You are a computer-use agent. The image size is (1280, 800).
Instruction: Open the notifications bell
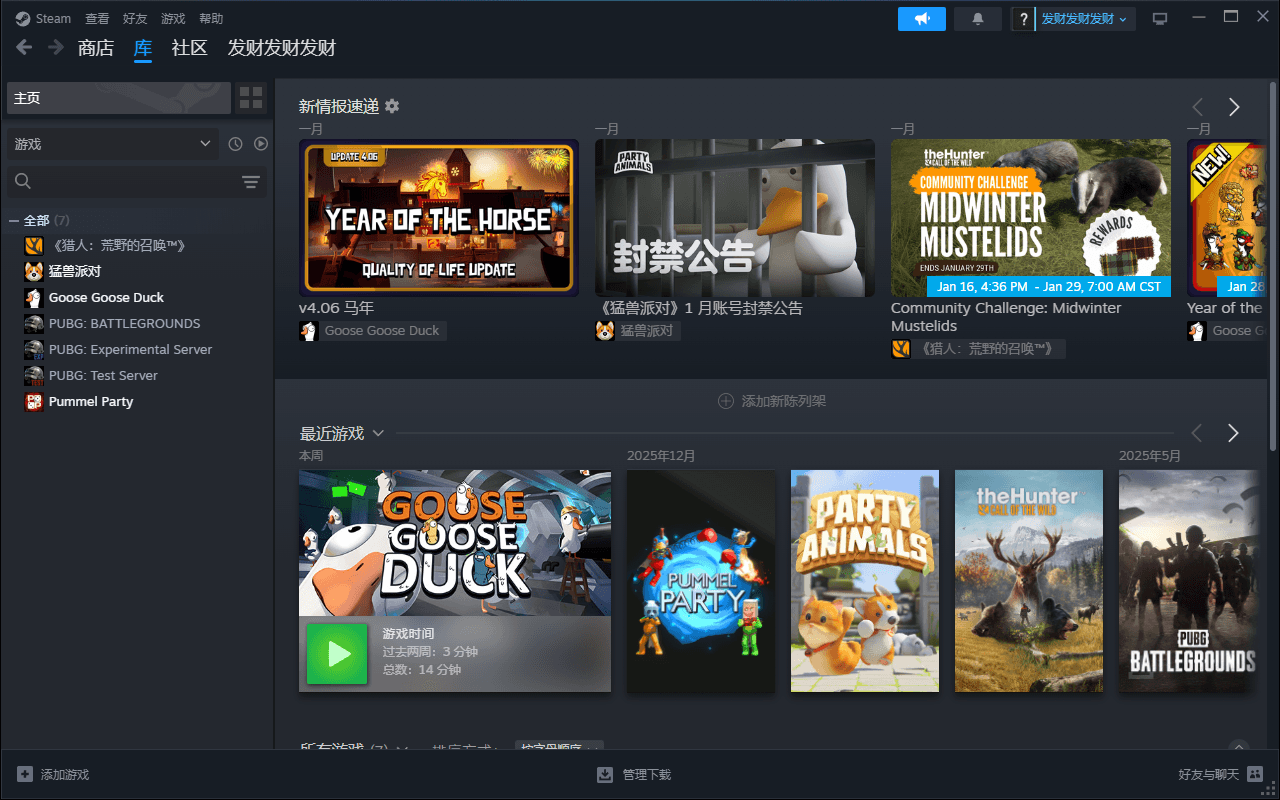[978, 19]
